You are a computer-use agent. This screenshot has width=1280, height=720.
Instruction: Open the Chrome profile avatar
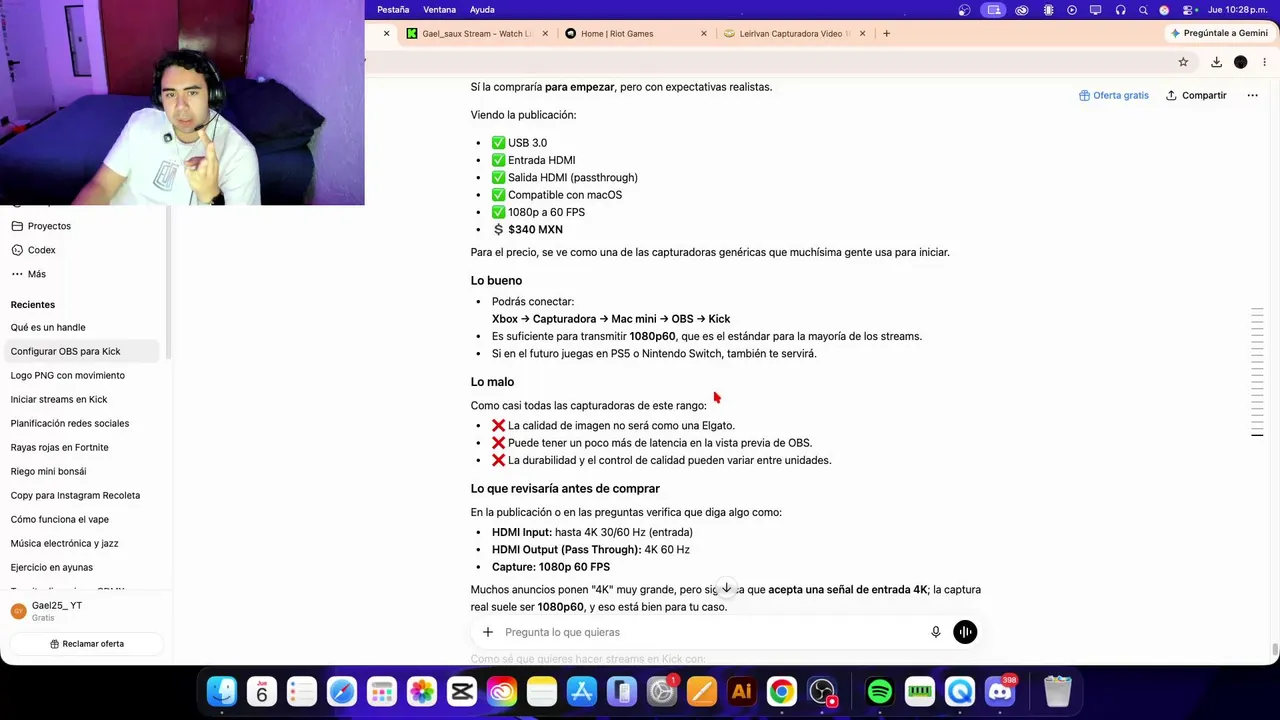1241,62
